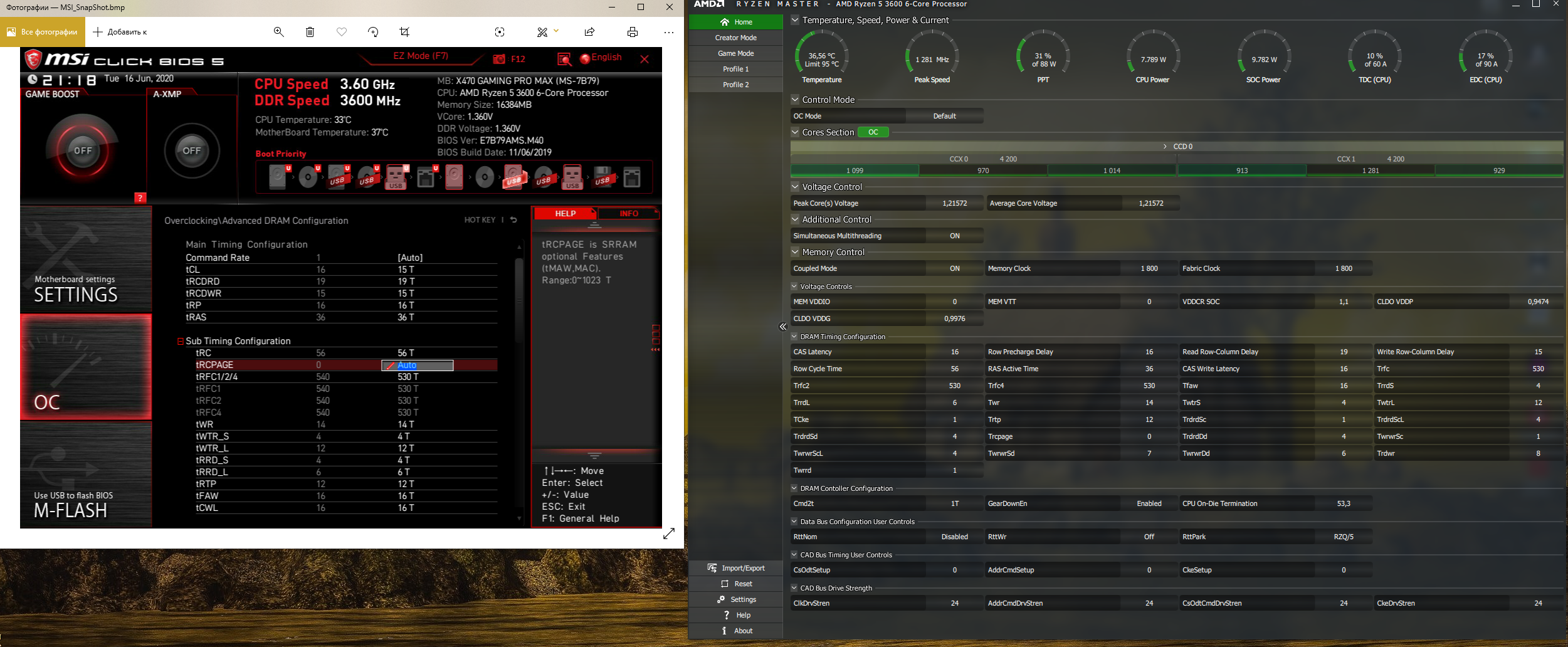The image size is (1568, 647).
Task: Click Добавить к button in Photos
Action: (x=120, y=32)
